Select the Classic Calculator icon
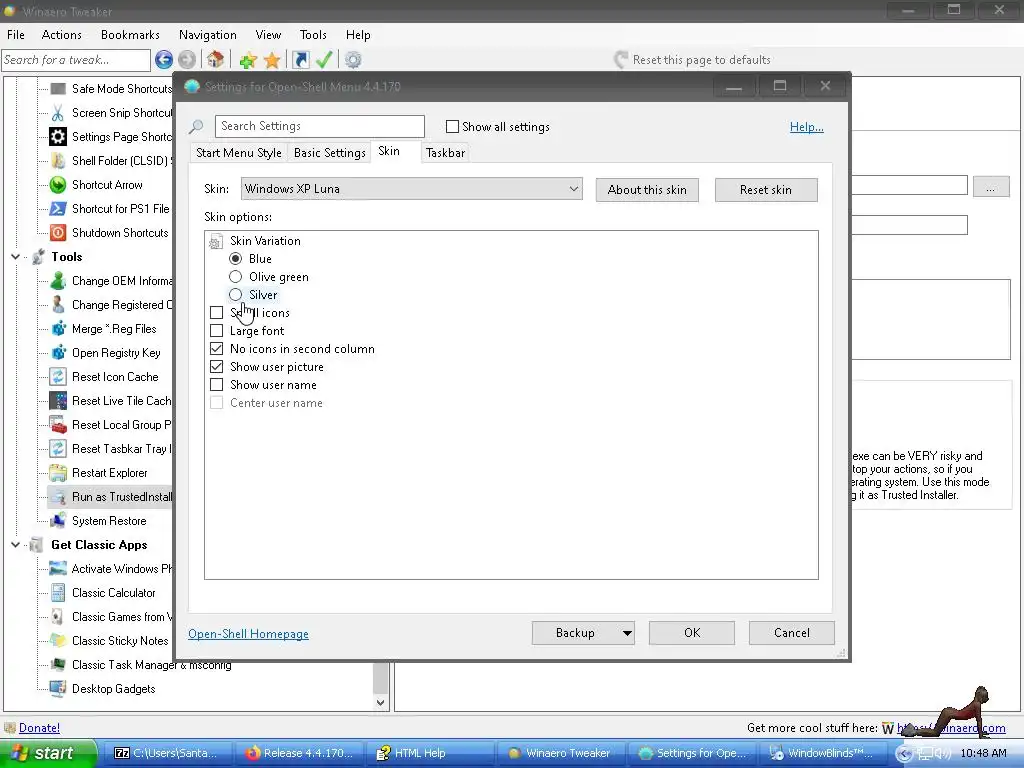The height and width of the screenshot is (768, 1024). 57,593
